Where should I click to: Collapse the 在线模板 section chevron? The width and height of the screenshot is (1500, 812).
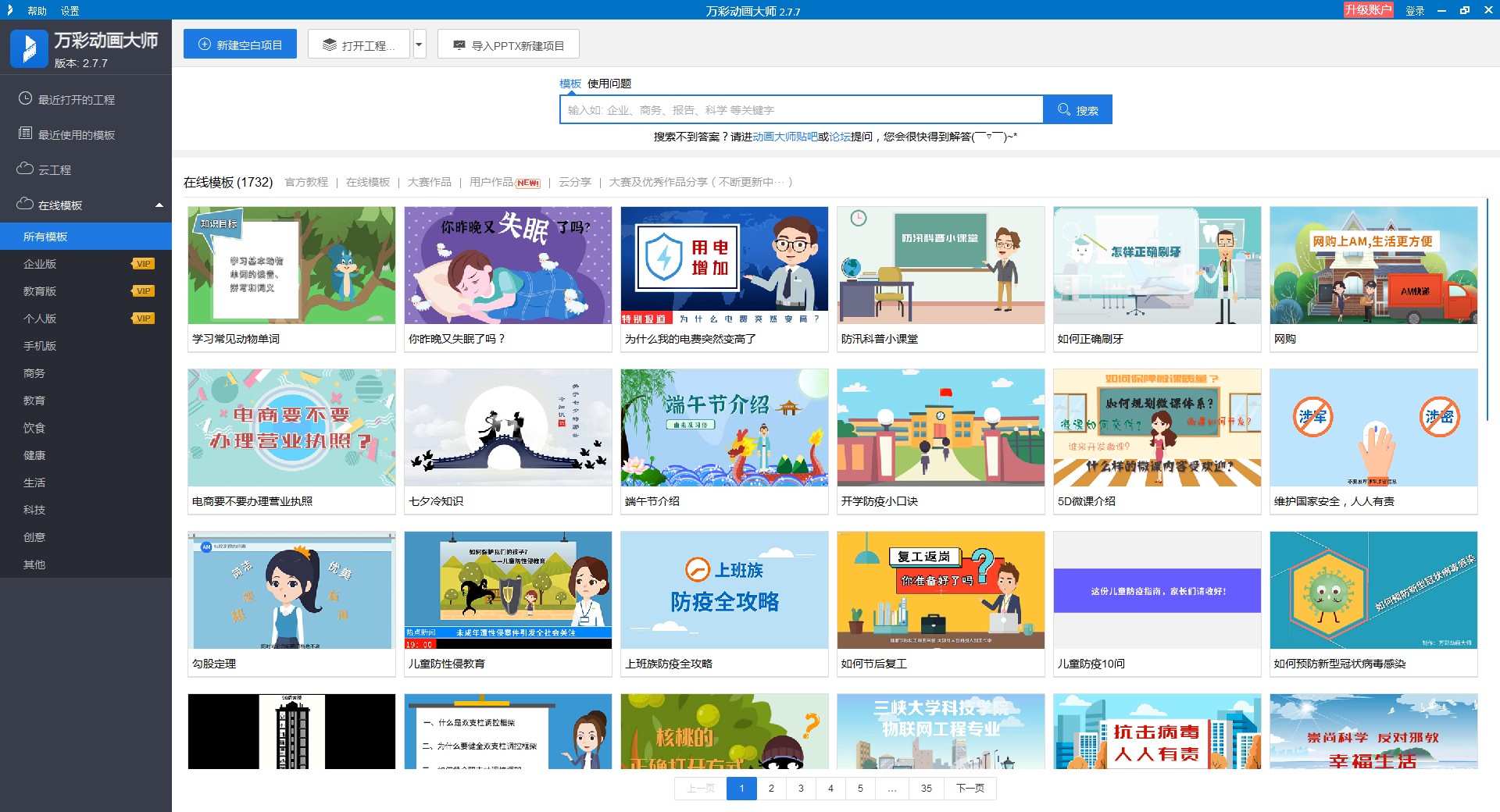pos(159,204)
